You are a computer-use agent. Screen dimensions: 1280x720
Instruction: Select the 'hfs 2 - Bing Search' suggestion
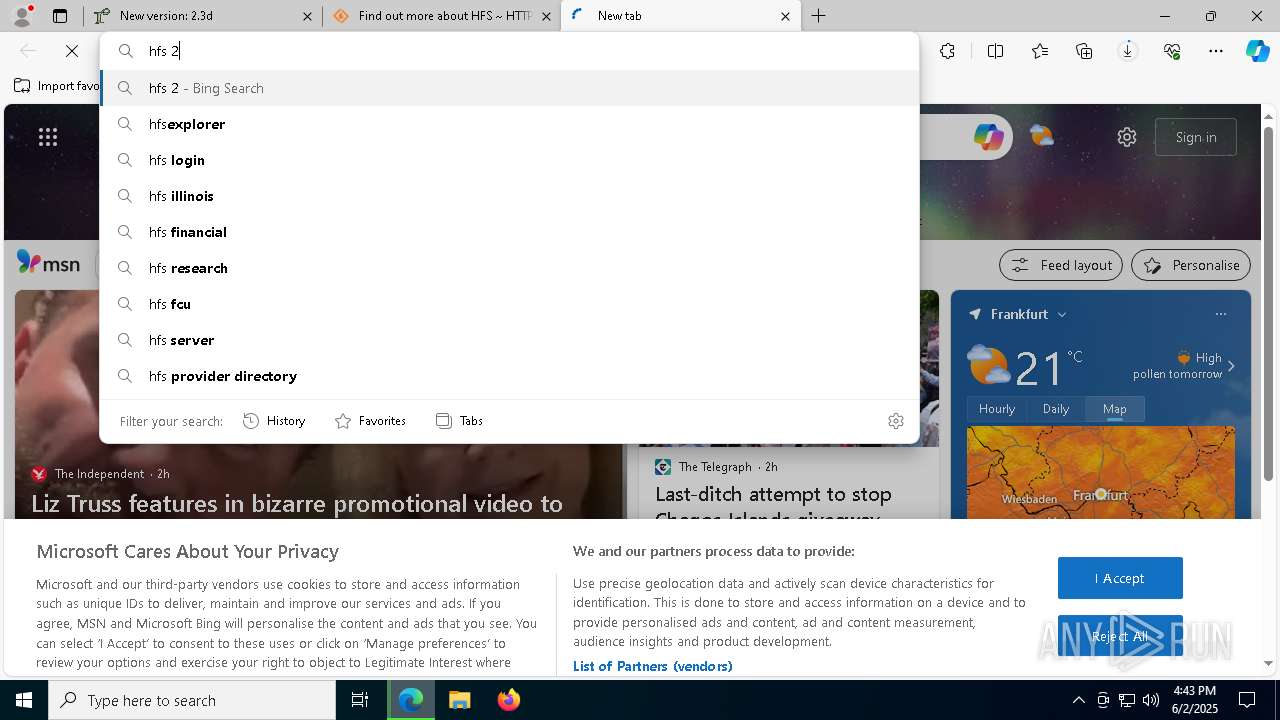point(510,88)
